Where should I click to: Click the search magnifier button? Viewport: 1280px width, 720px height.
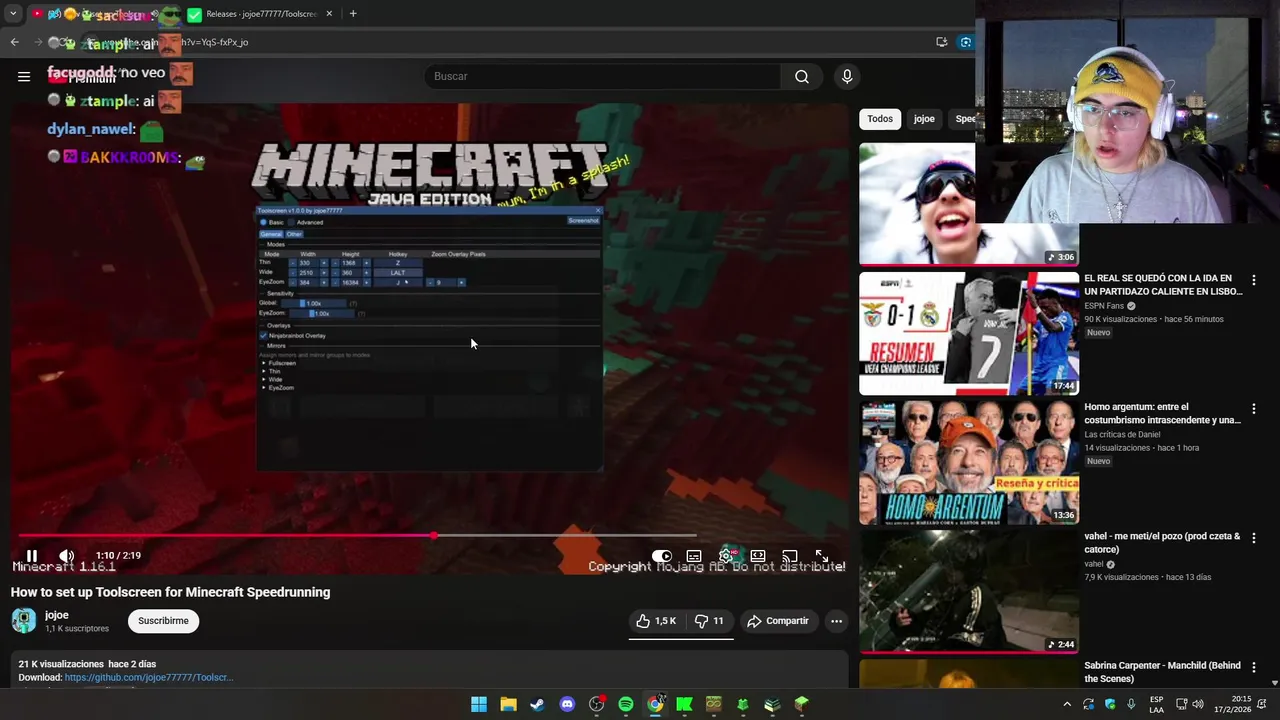802,76
